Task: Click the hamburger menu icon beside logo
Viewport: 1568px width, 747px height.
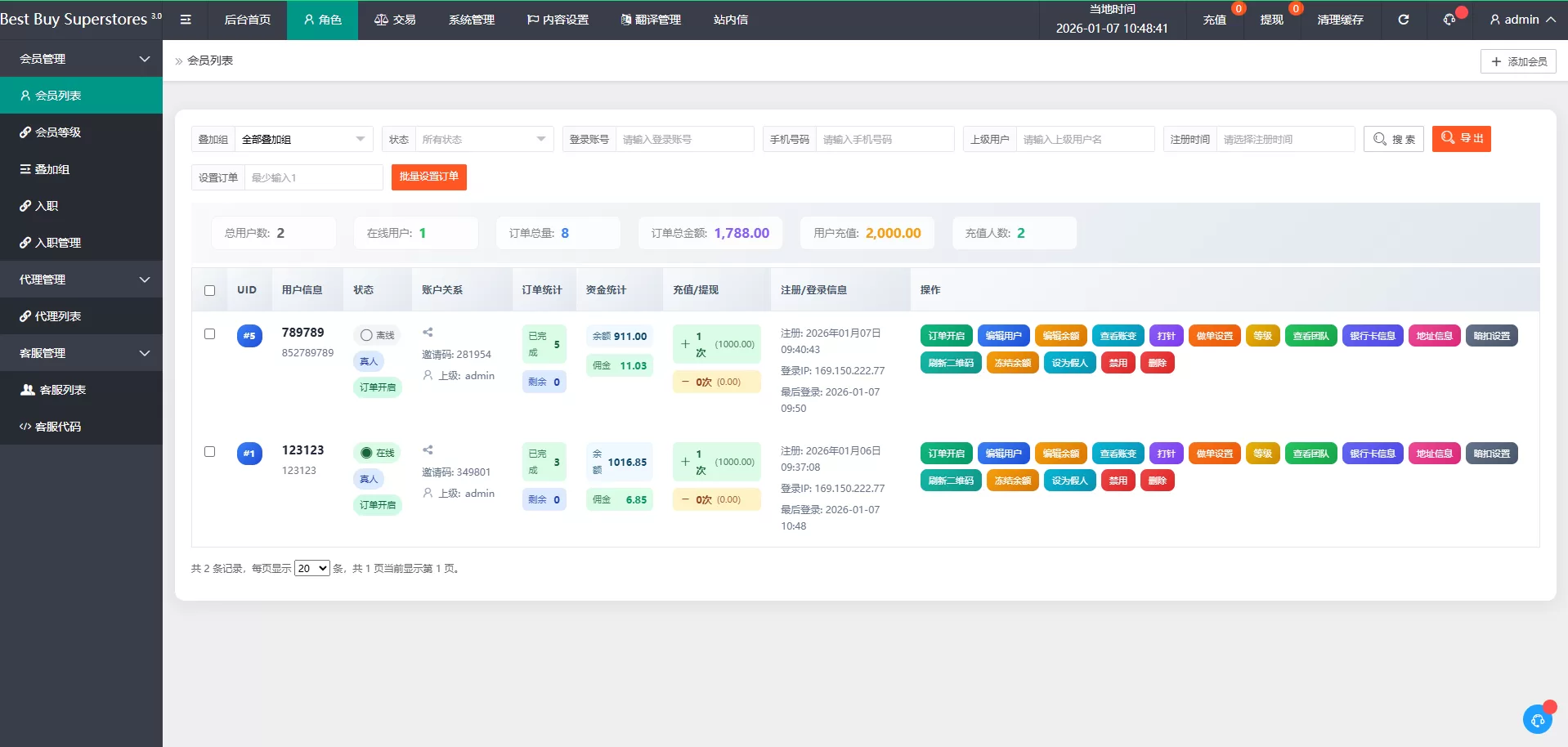Action: pos(185,20)
